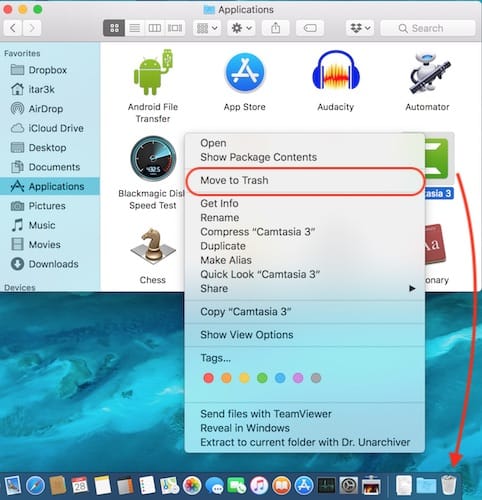Open Maps from the Dock
Screen dimensions: 482x500
(x=169, y=485)
